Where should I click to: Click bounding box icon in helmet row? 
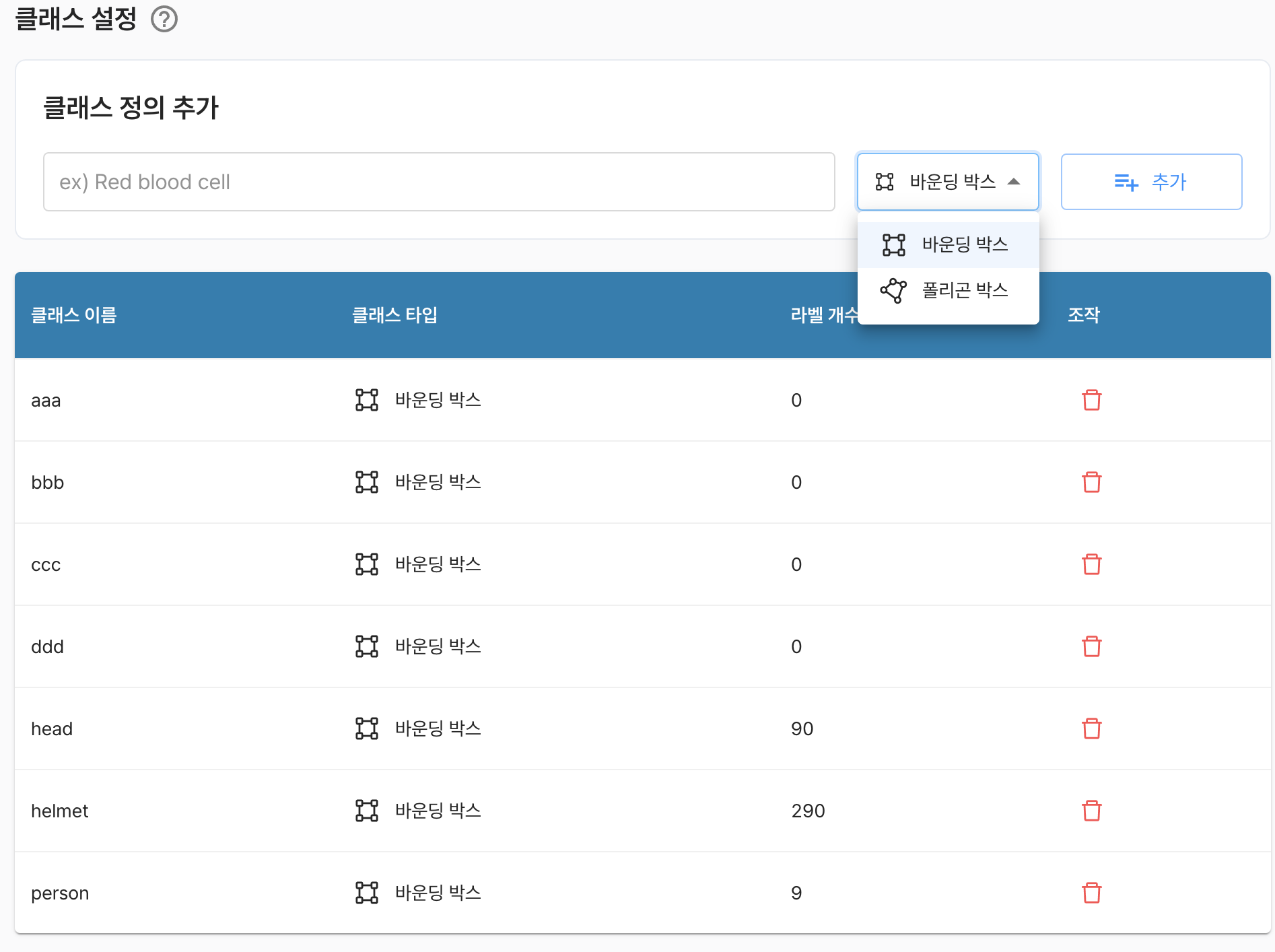367,811
